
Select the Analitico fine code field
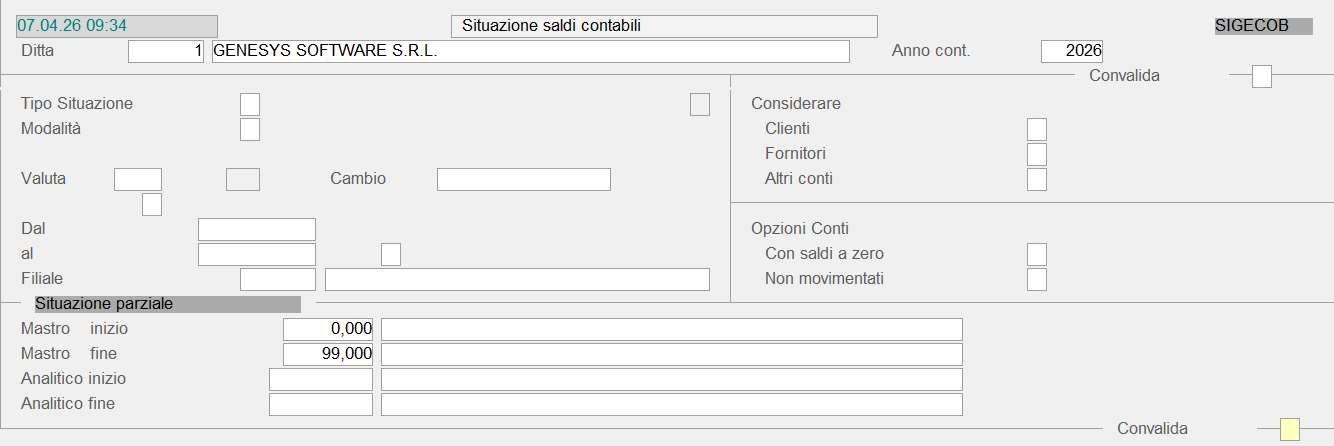click(321, 404)
